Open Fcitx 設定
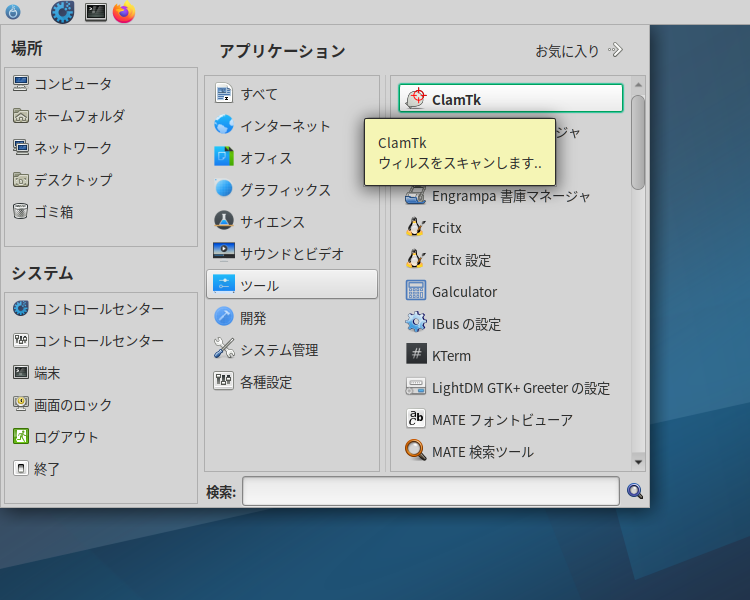 coord(510,259)
